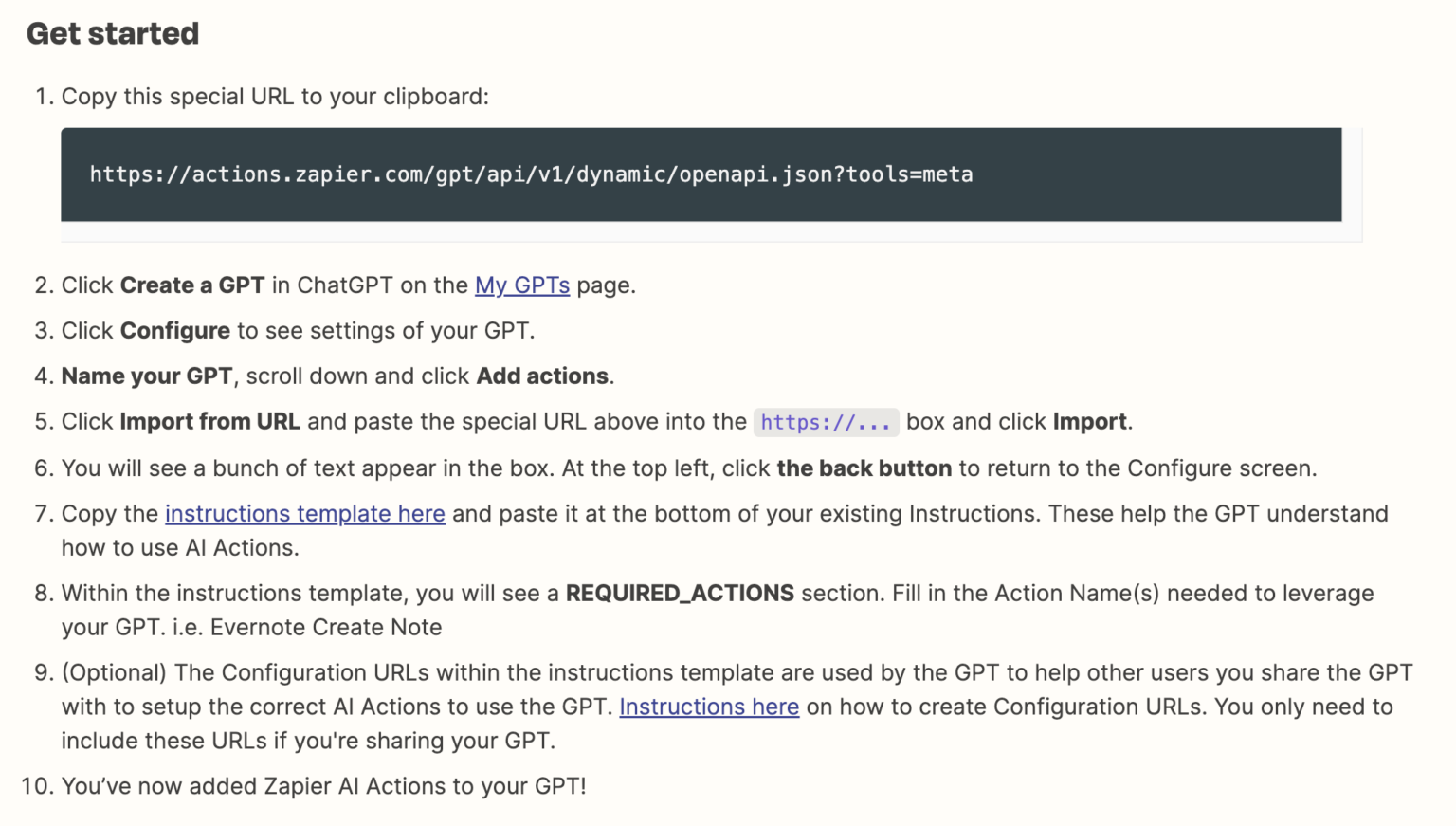Click the bold REQUIRED_ACTIONS text
1456x826 pixels.
pos(680,594)
